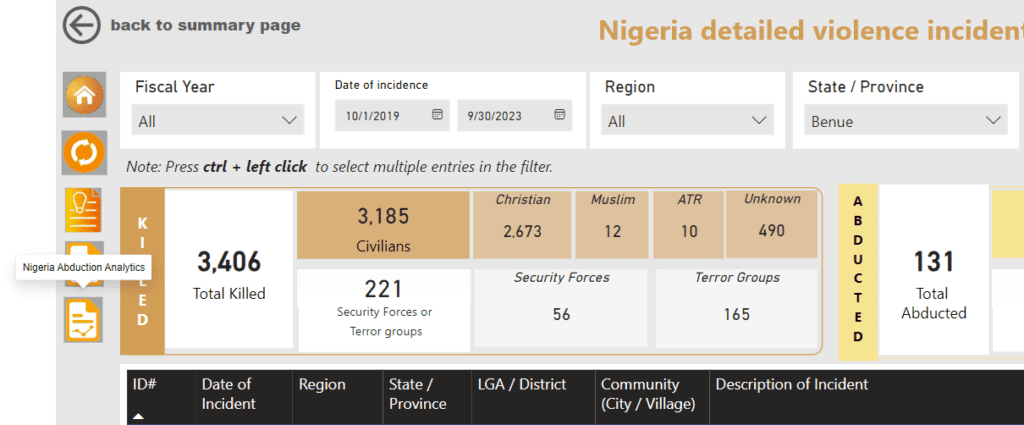
Task: Expand the Region filter dropdown
Action: click(x=687, y=121)
